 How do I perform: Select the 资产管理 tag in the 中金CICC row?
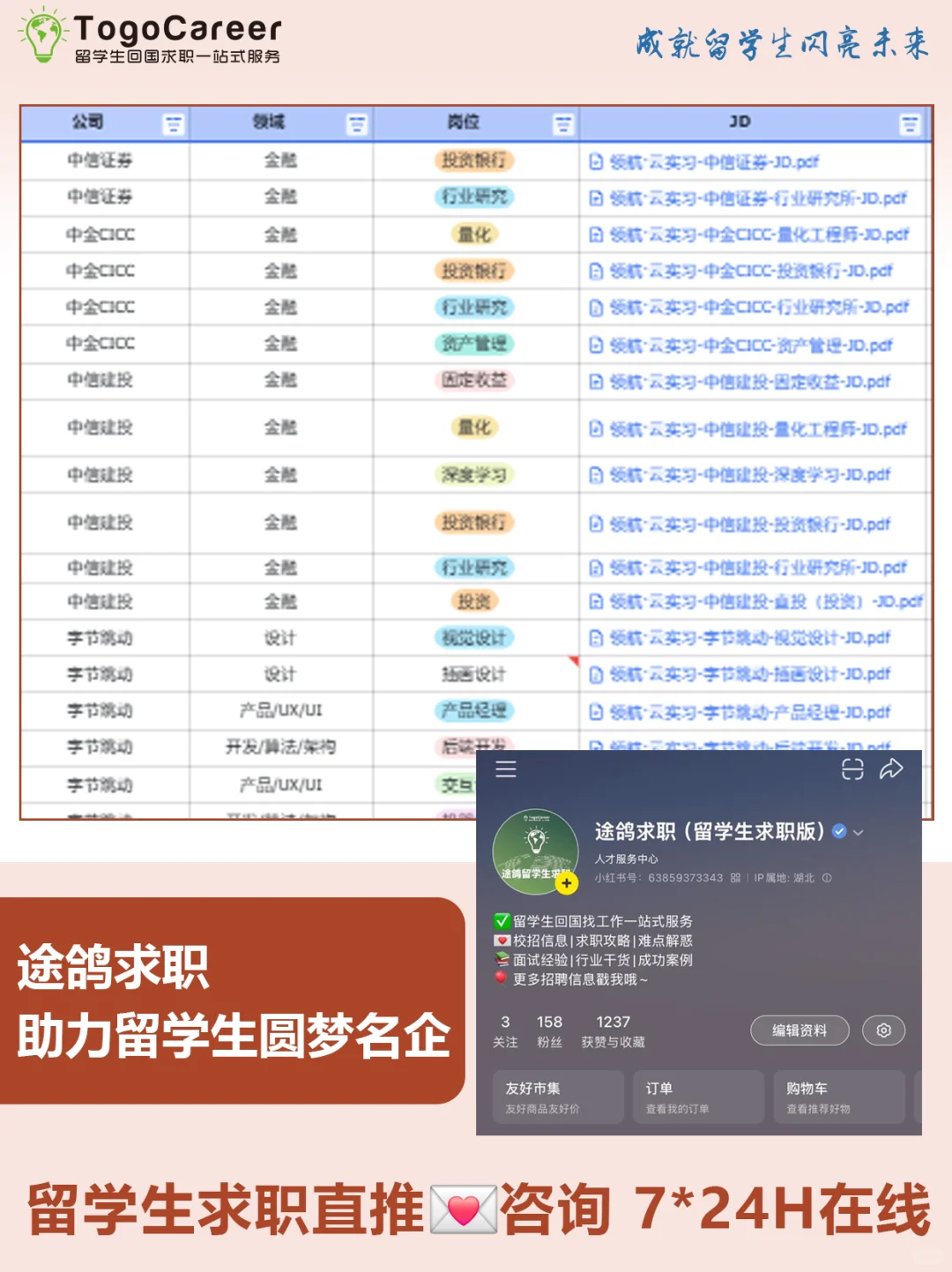pos(474,343)
